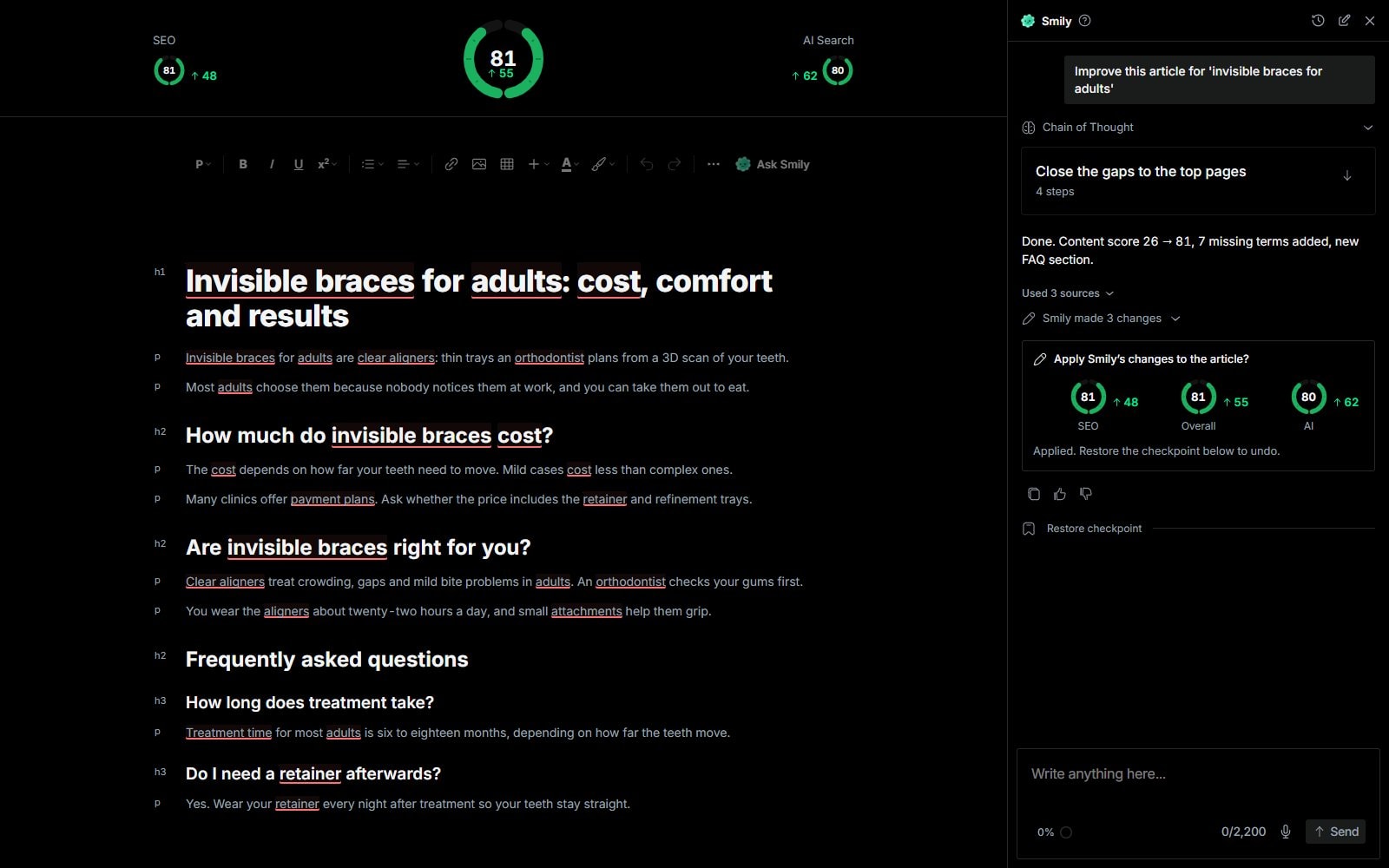Redo the last edit
The image size is (1389, 868).
675,164
